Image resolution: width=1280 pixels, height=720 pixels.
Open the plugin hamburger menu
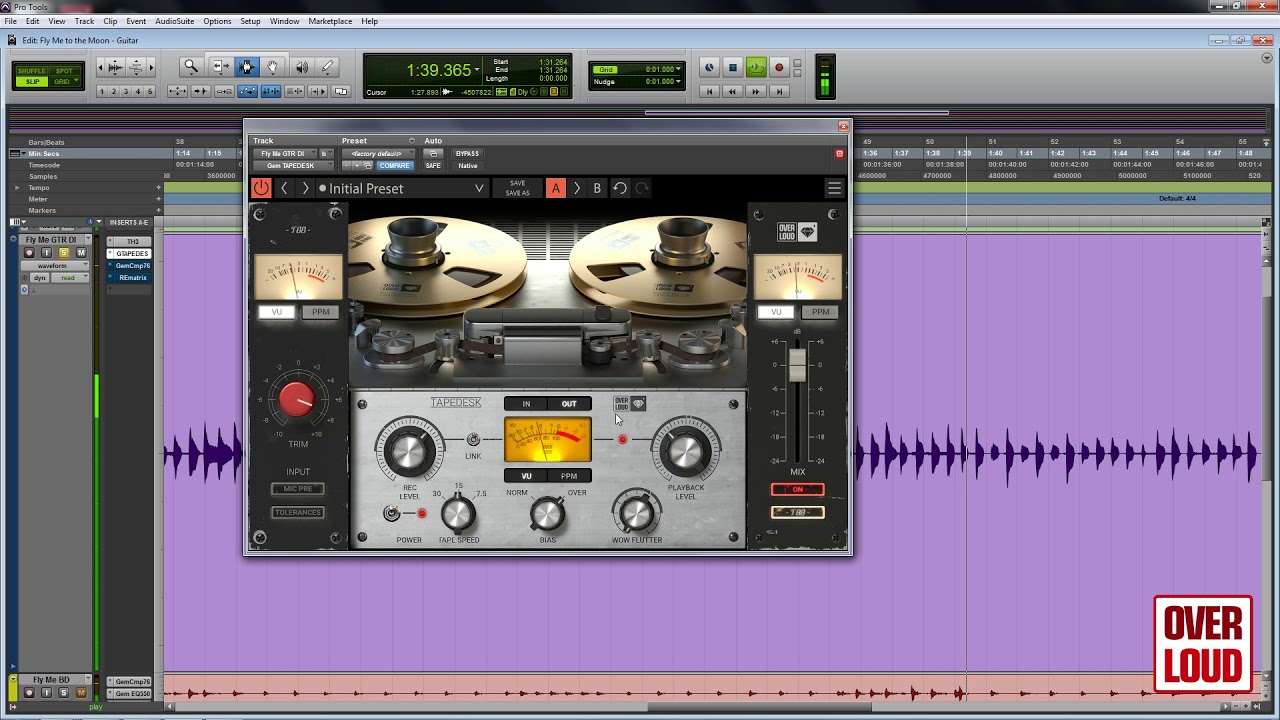pos(834,188)
